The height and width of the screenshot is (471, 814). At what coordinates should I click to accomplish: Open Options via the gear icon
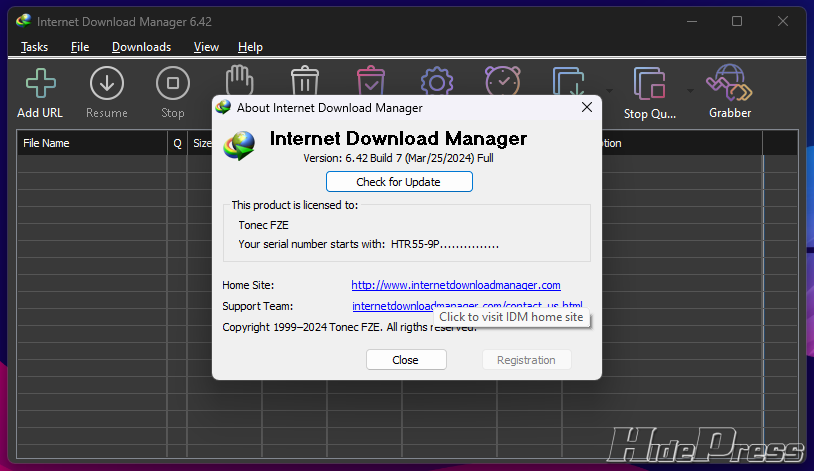pos(436,80)
